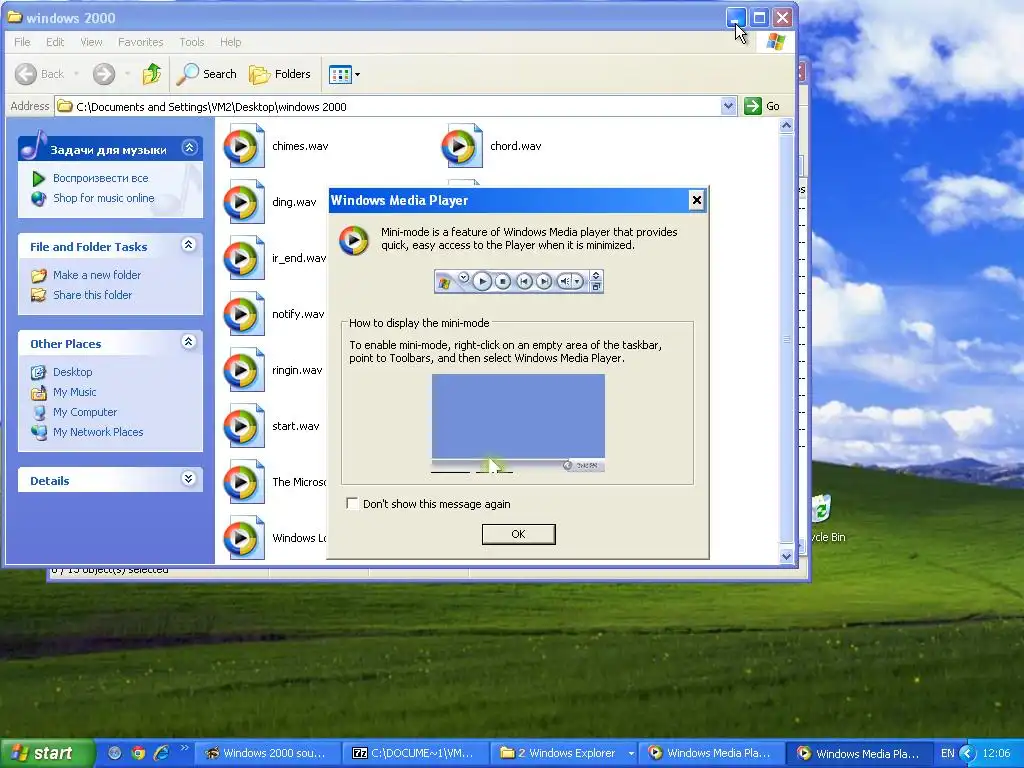Click Windows flag logo in explorer toolbar
1024x768 pixels.
coord(776,42)
